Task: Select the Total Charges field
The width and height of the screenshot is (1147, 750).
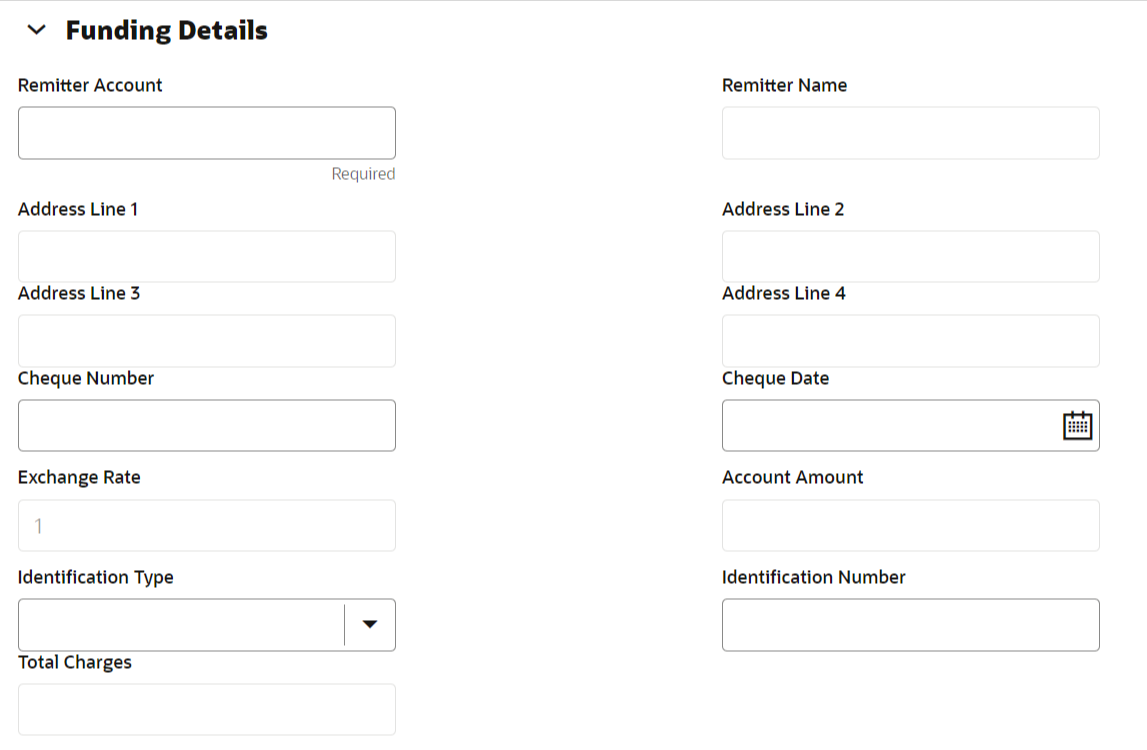Action: 206,710
